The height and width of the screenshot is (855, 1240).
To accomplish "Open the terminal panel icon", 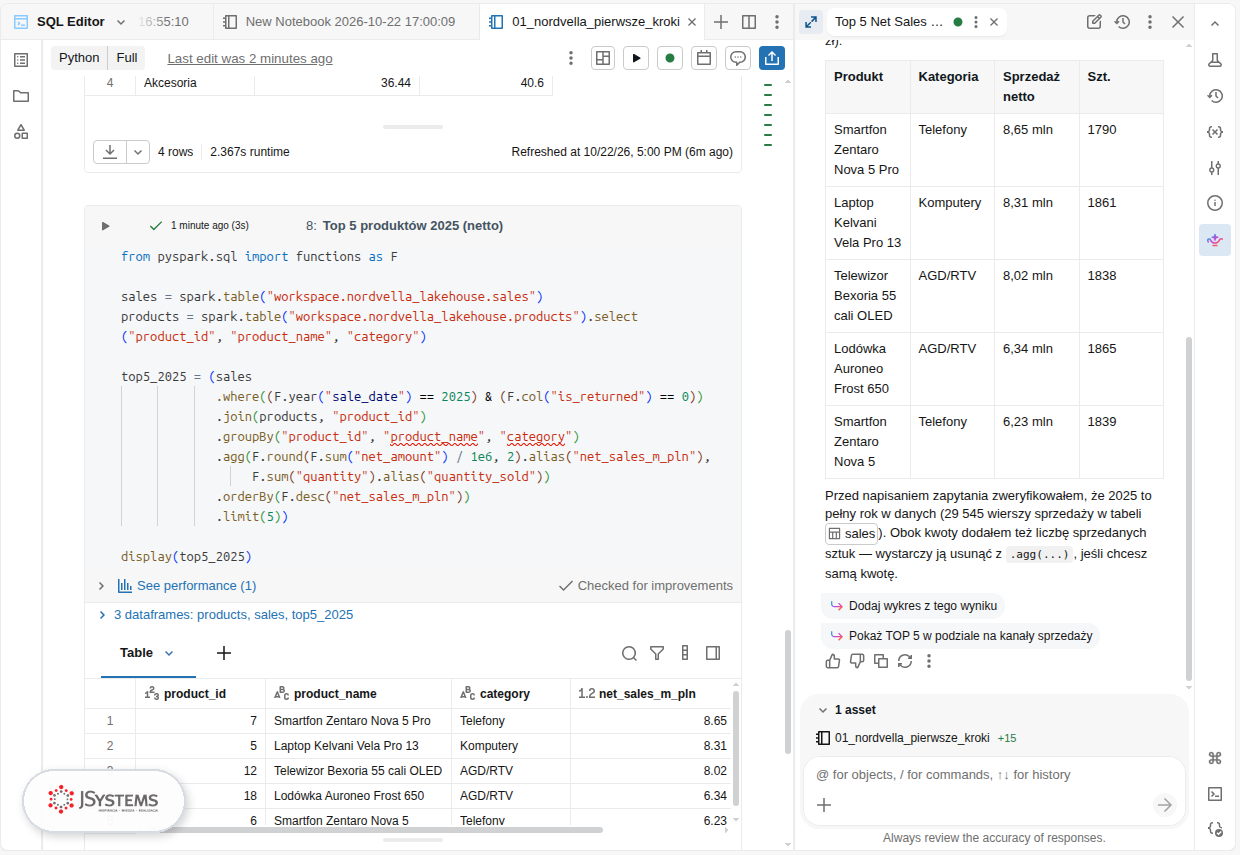I will [1215, 793].
